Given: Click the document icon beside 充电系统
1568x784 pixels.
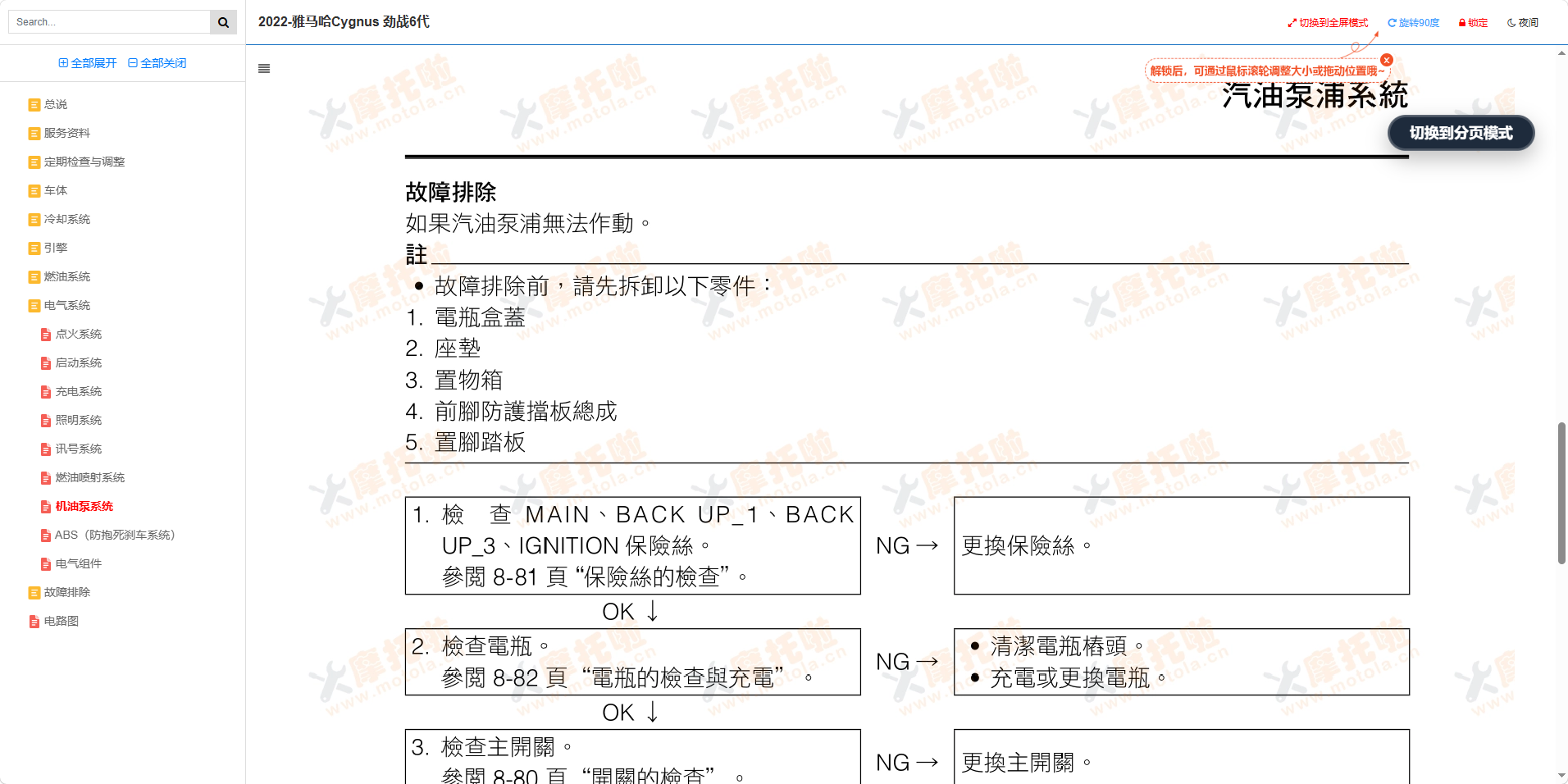Looking at the screenshot, I should pyautogui.click(x=46, y=392).
